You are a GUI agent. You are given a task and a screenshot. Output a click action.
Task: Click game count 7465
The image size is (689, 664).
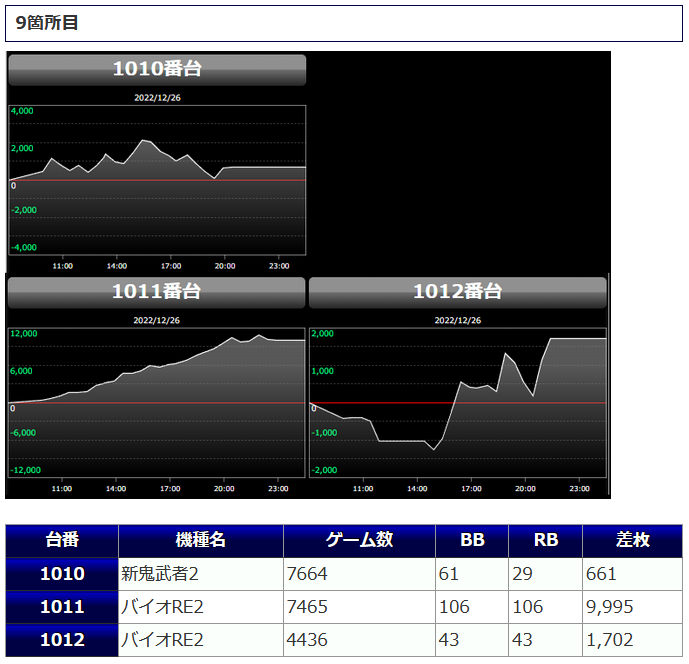tap(307, 607)
